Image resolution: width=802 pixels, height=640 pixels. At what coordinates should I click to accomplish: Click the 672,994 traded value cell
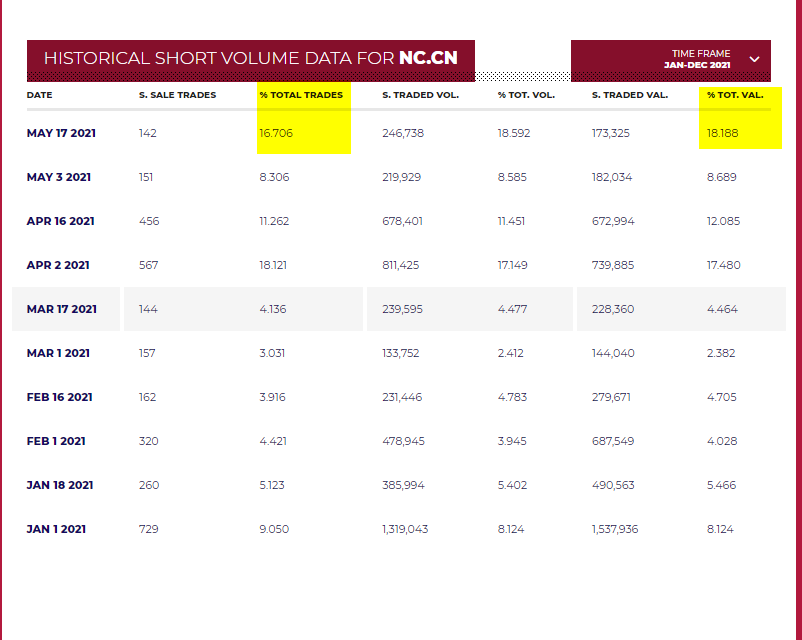(x=613, y=221)
